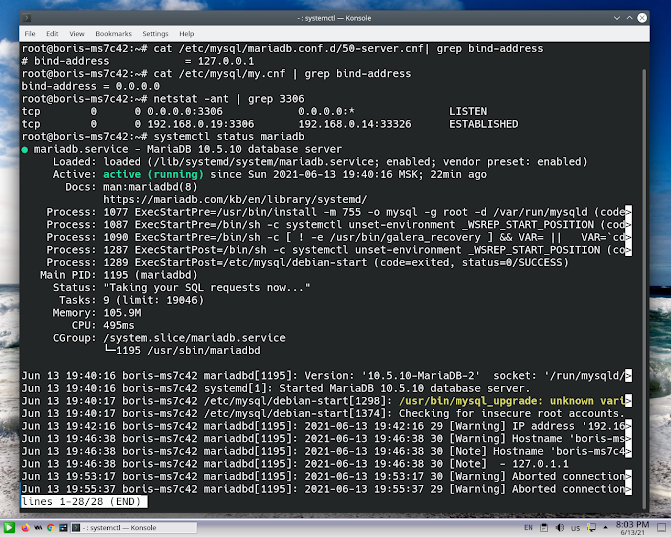The width and height of the screenshot is (671, 537).
Task: Click 'systemctl status mariadb' command text
Action: click(x=229, y=137)
